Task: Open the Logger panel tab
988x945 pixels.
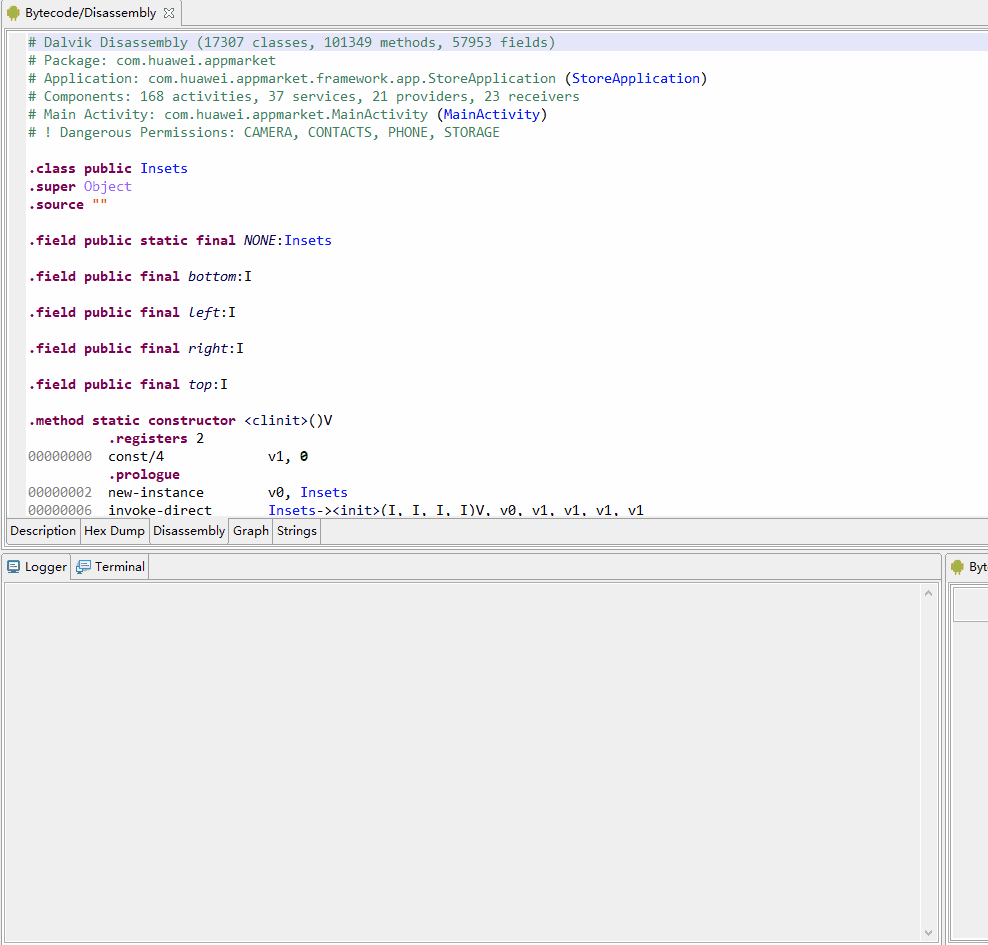Action: click(37, 566)
